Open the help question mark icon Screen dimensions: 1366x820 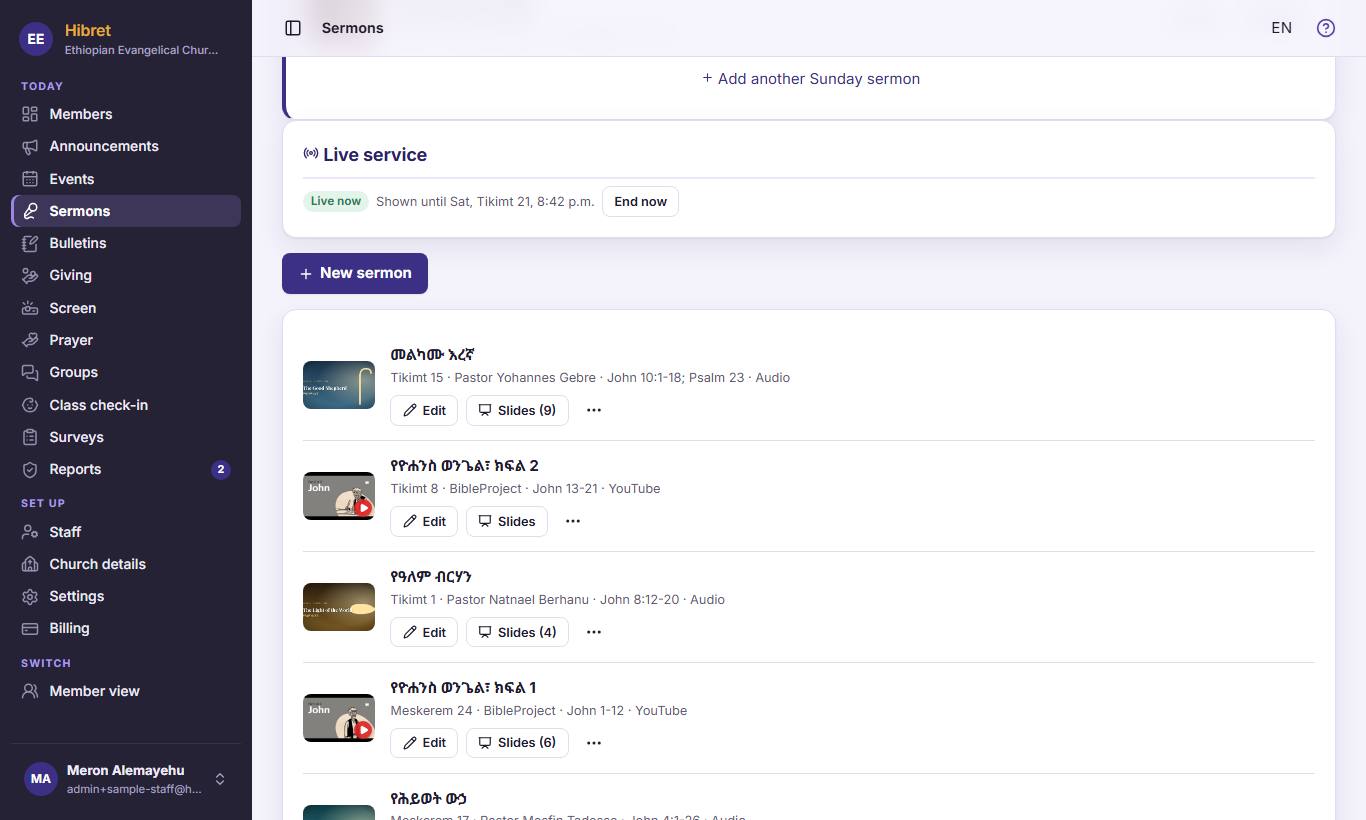1326,28
